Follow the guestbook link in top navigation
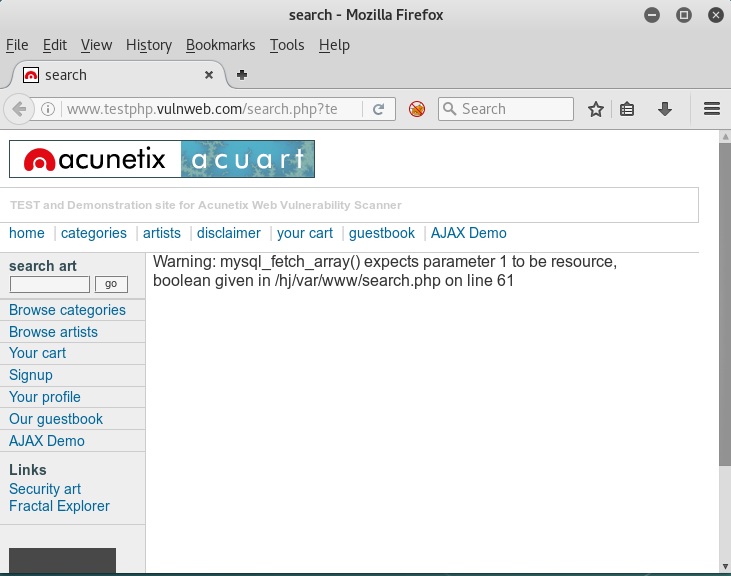The height and width of the screenshot is (576, 731). pyautogui.click(x=381, y=233)
